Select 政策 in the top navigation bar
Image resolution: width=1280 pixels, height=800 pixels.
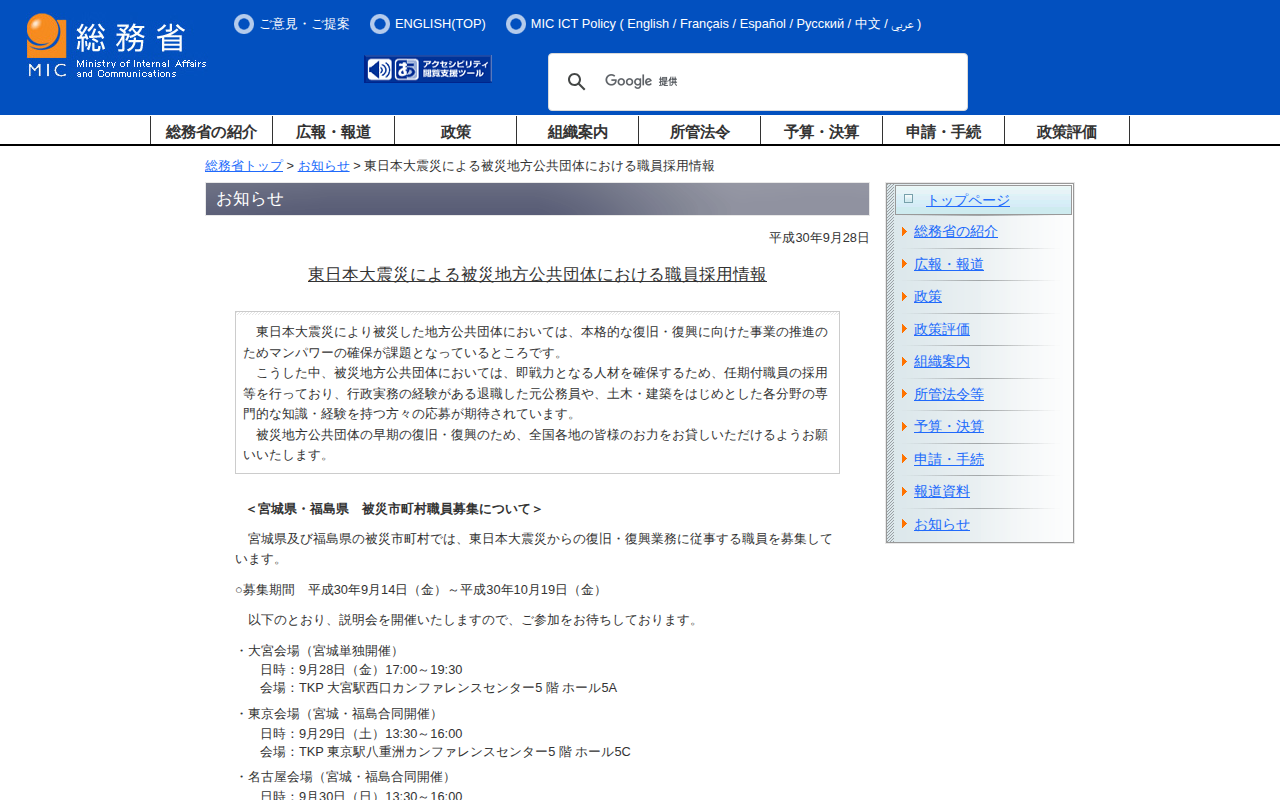point(455,131)
